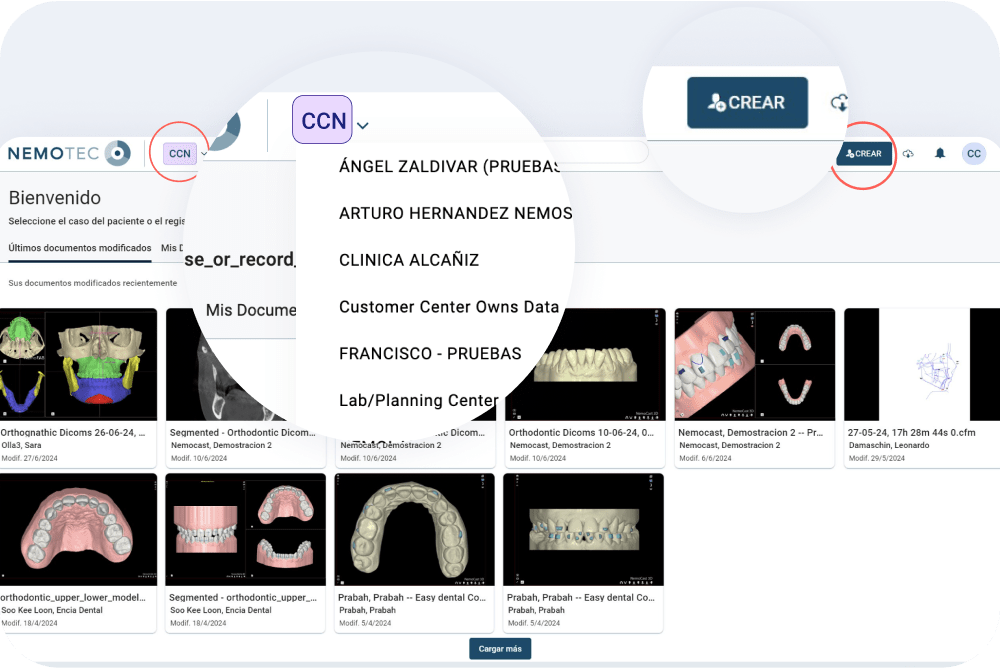
Task: Click the Nemotec logo
Action: point(69,153)
